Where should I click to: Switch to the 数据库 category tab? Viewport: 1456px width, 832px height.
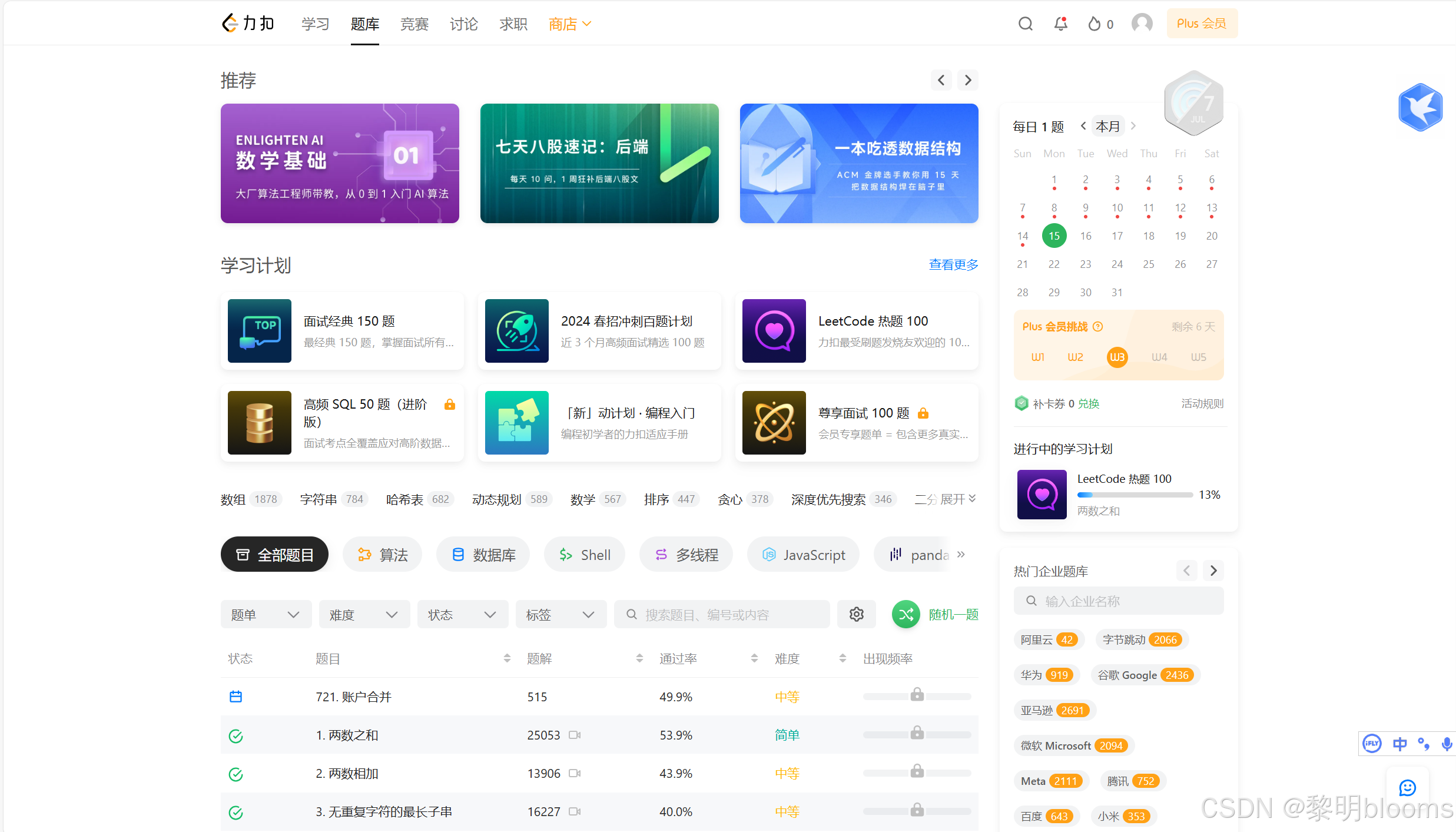point(483,554)
